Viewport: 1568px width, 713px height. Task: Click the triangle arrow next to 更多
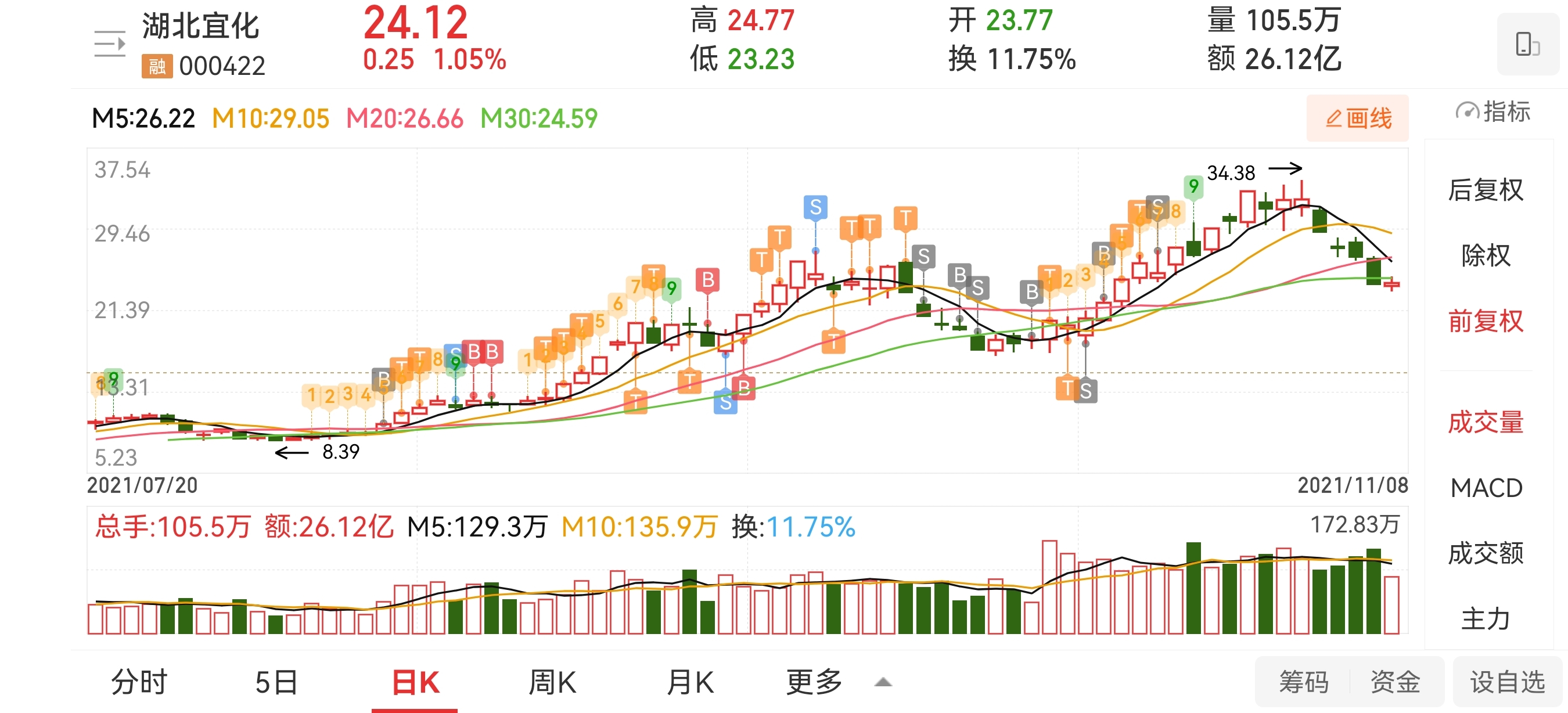(883, 682)
